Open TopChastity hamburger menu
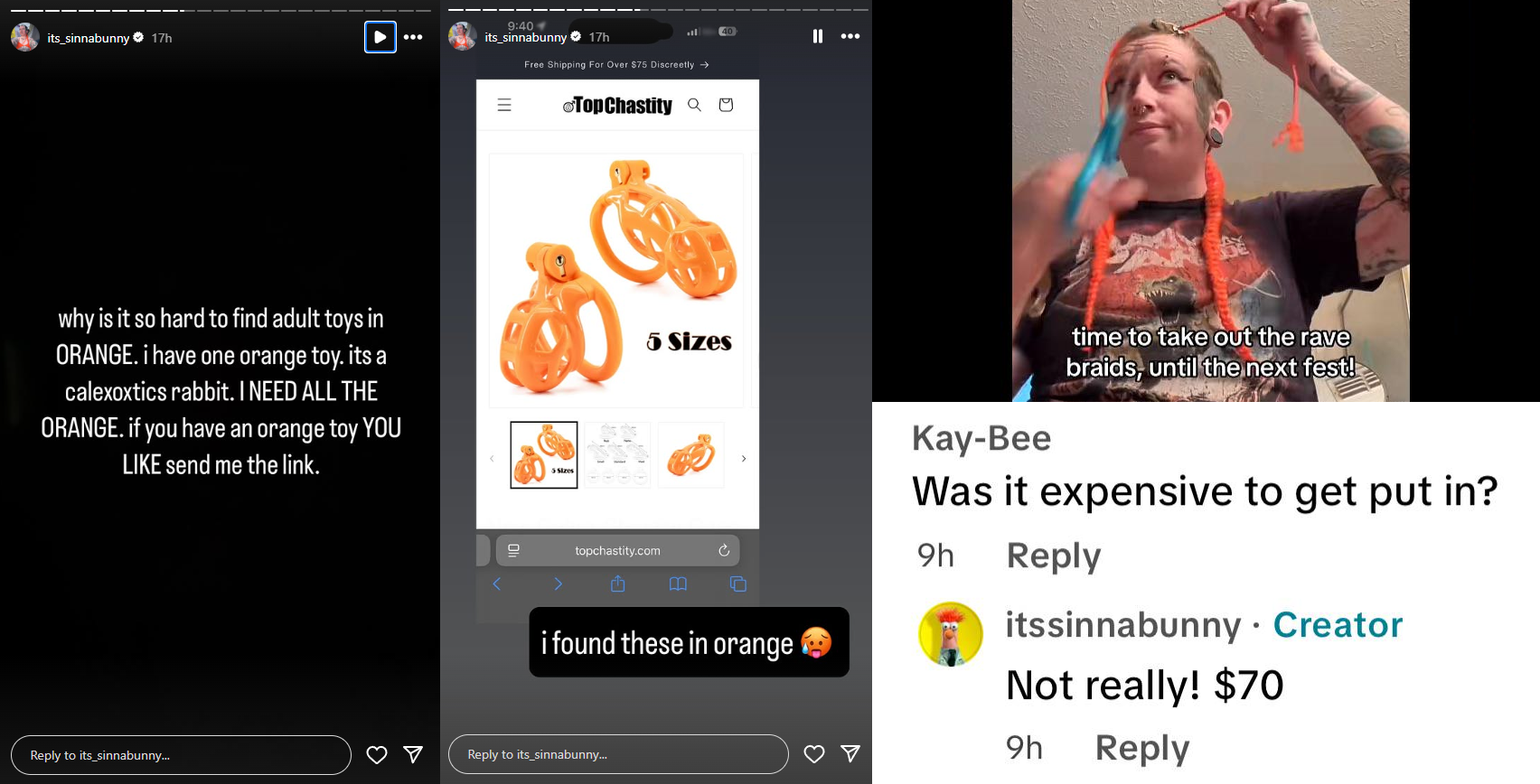Screen dimensions: 1540x784 (504, 105)
